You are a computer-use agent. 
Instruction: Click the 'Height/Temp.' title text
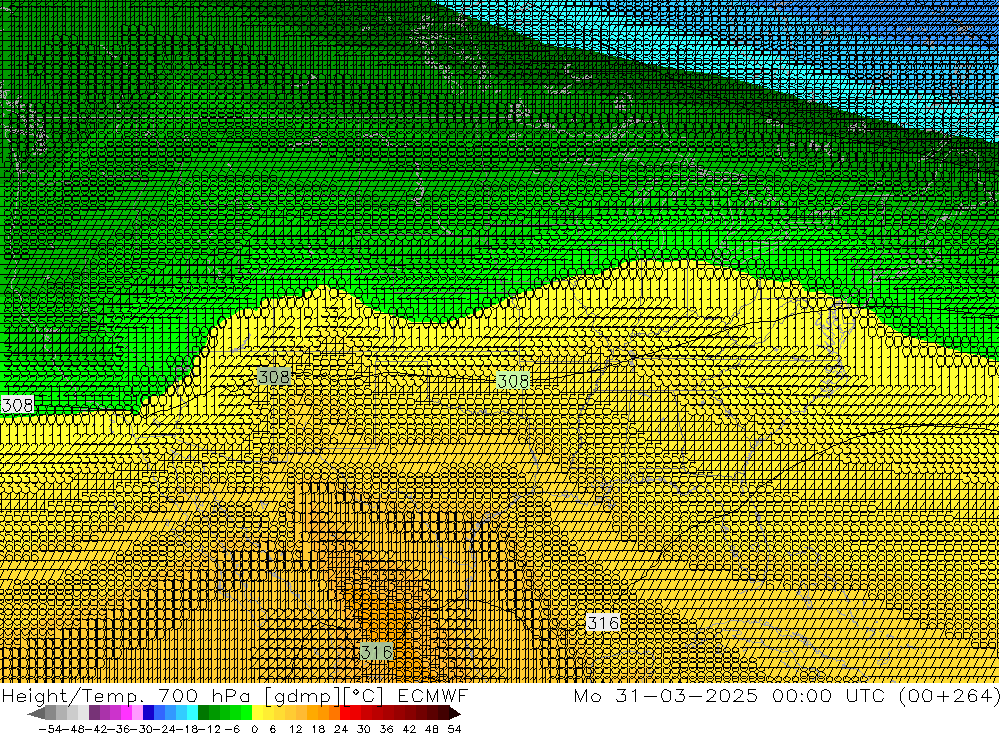74,696
